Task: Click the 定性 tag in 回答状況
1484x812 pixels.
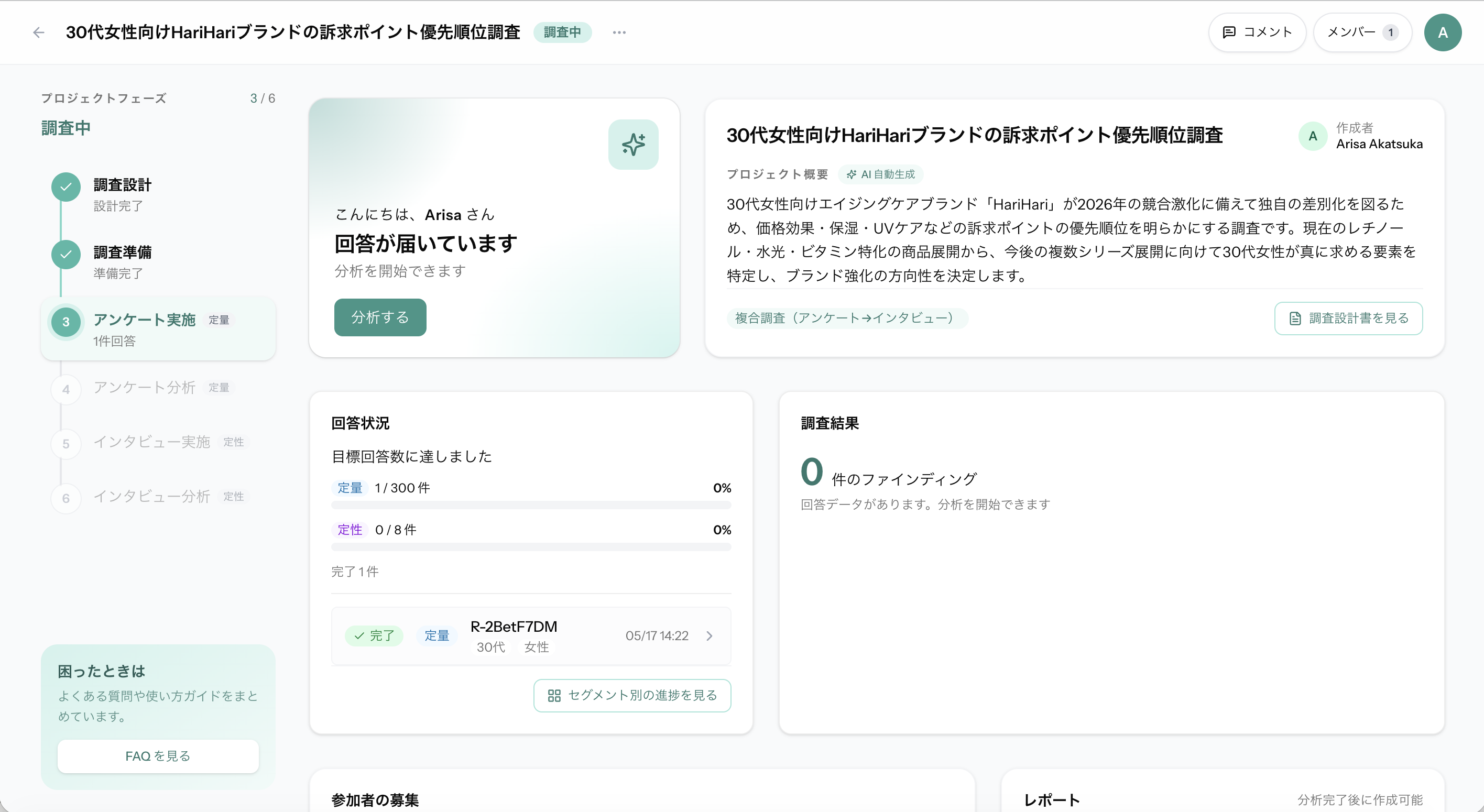Action: pyautogui.click(x=350, y=530)
